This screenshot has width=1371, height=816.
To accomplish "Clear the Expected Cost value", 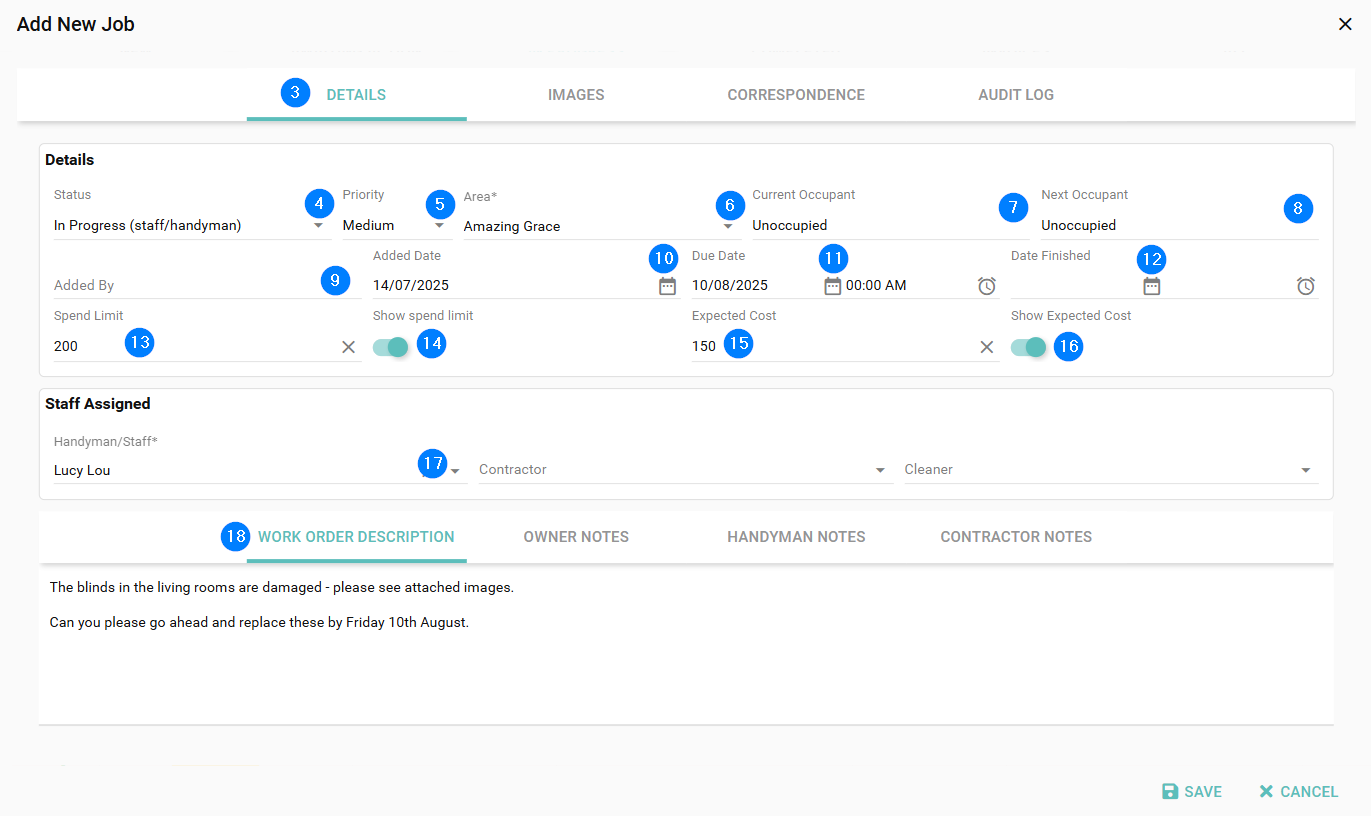I will [986, 347].
